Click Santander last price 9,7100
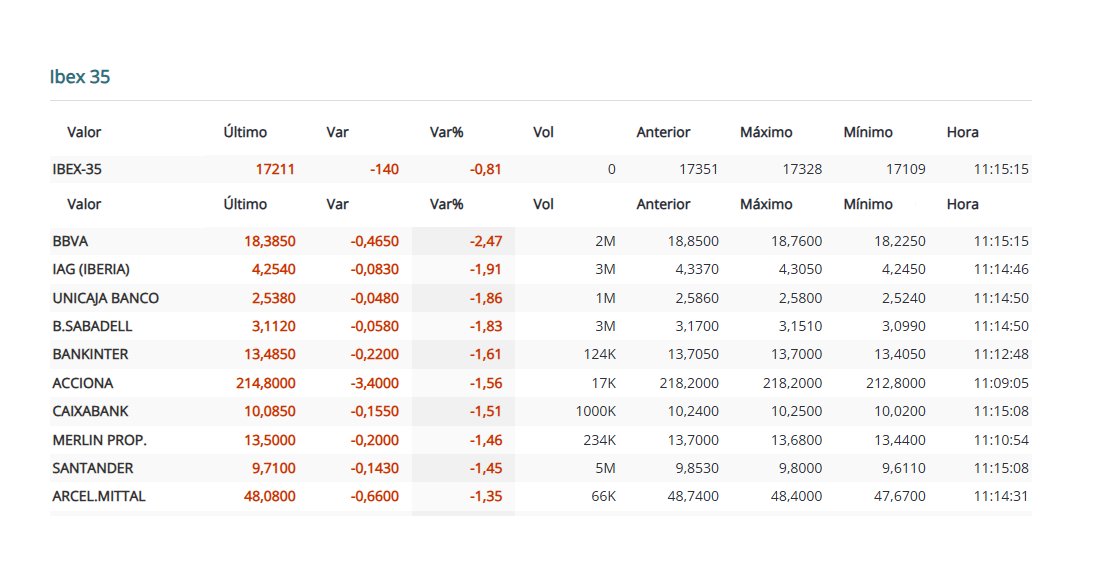1117x573 pixels. (274, 468)
